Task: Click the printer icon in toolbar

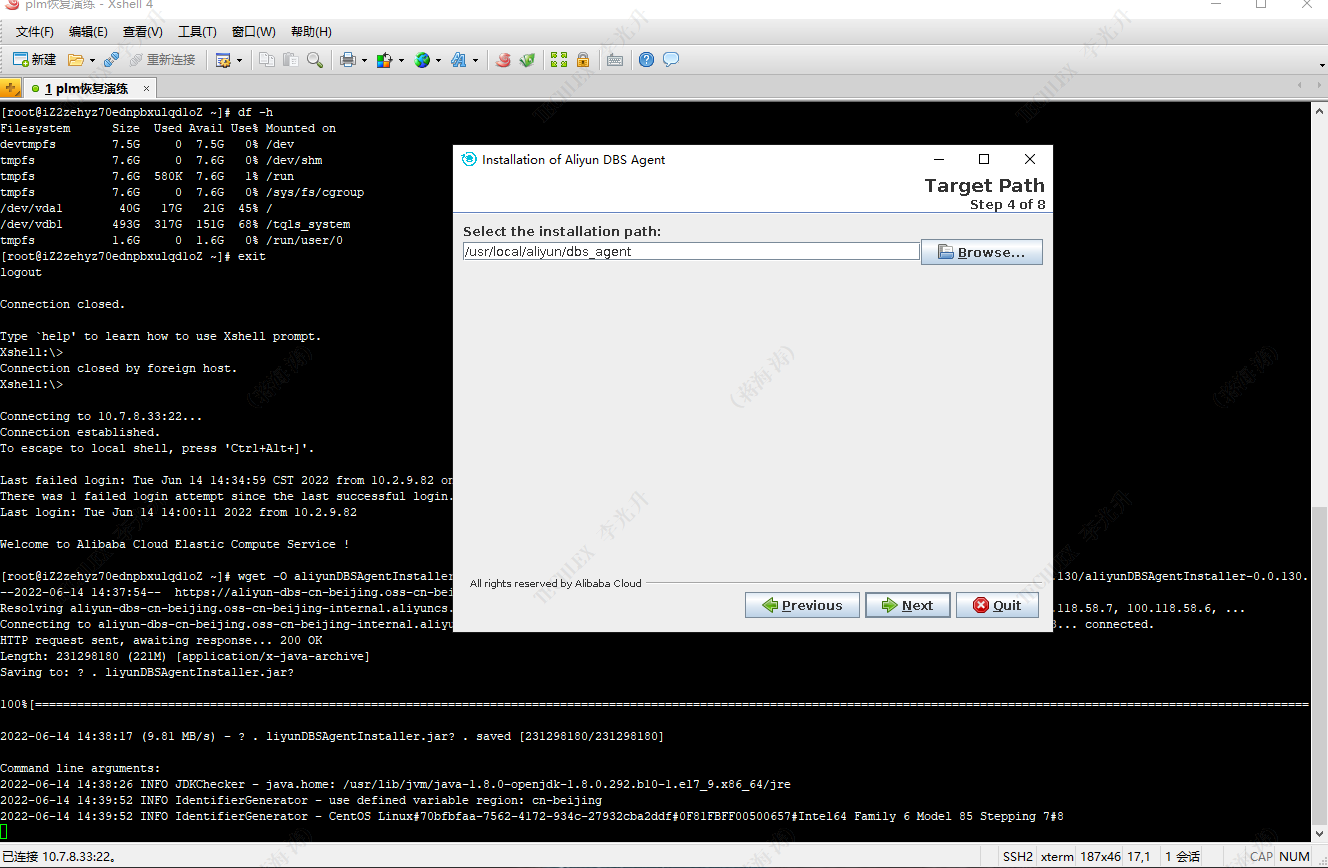Action: [347, 60]
